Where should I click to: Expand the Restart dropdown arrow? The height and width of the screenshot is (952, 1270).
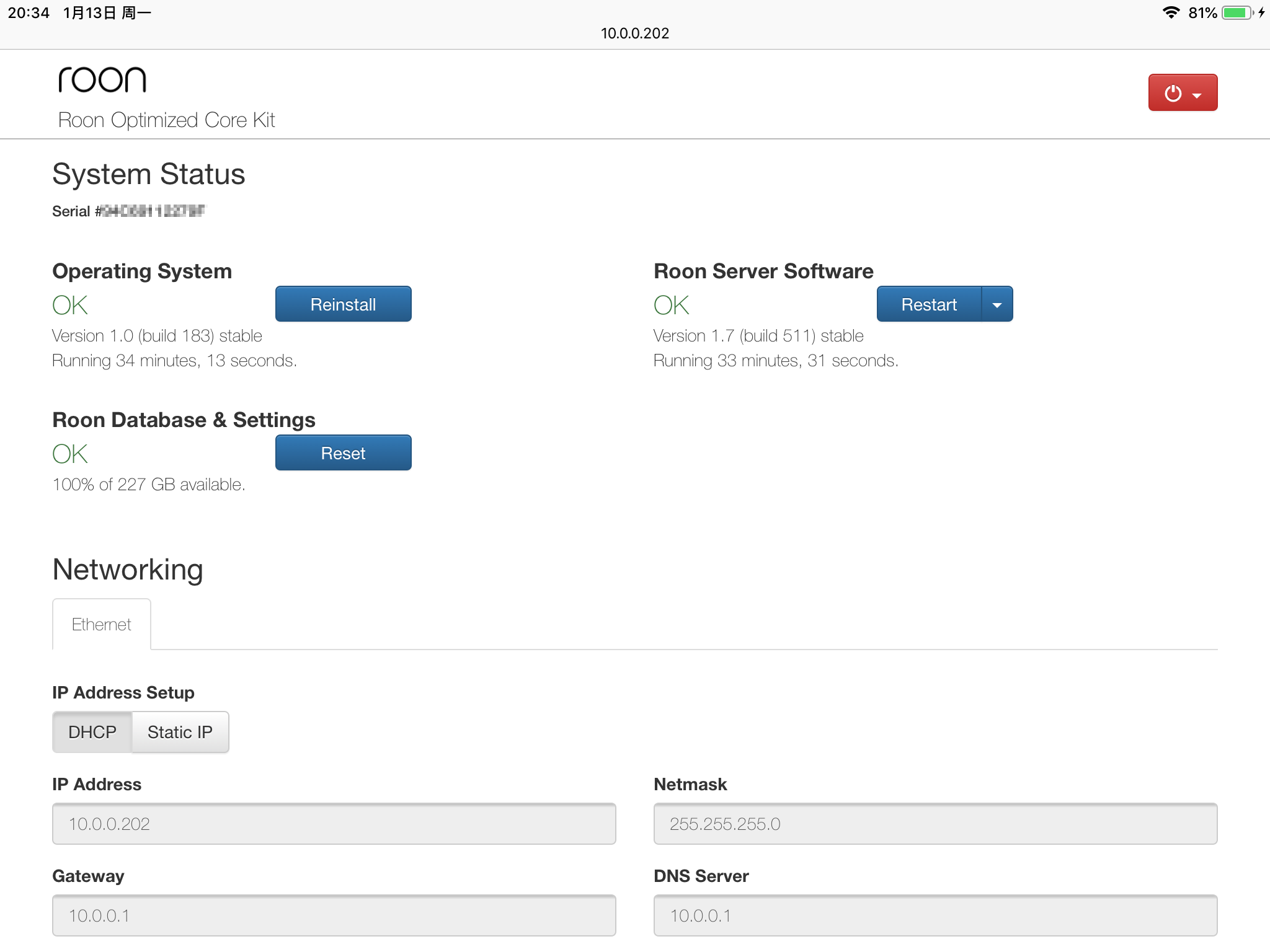[x=997, y=304]
